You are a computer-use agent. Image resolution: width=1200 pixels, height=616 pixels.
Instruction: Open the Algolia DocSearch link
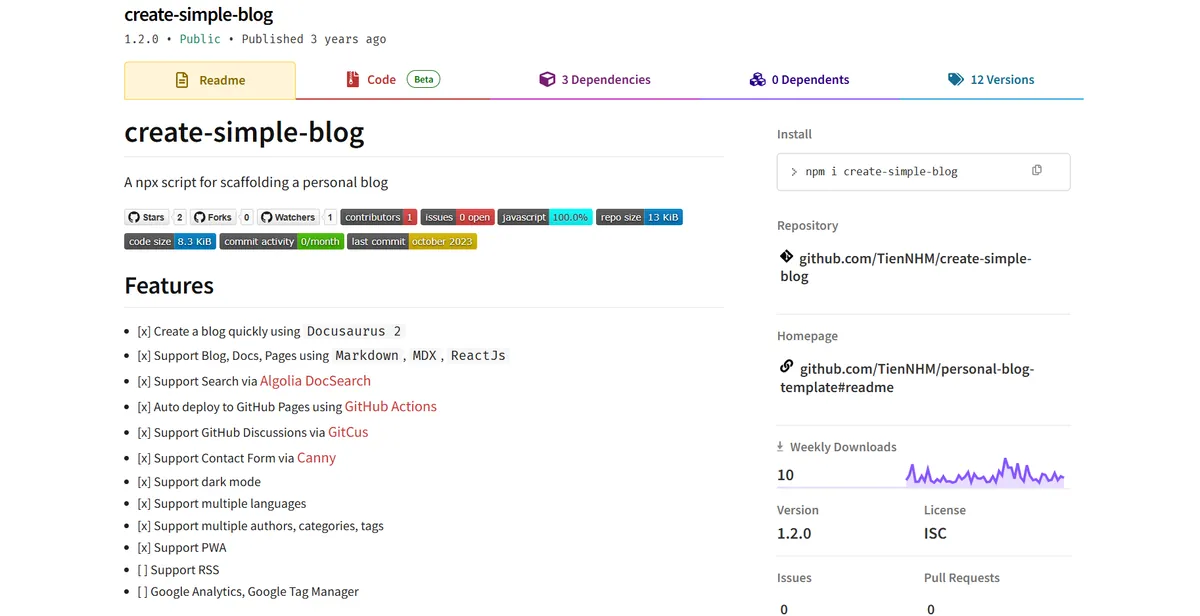(315, 381)
